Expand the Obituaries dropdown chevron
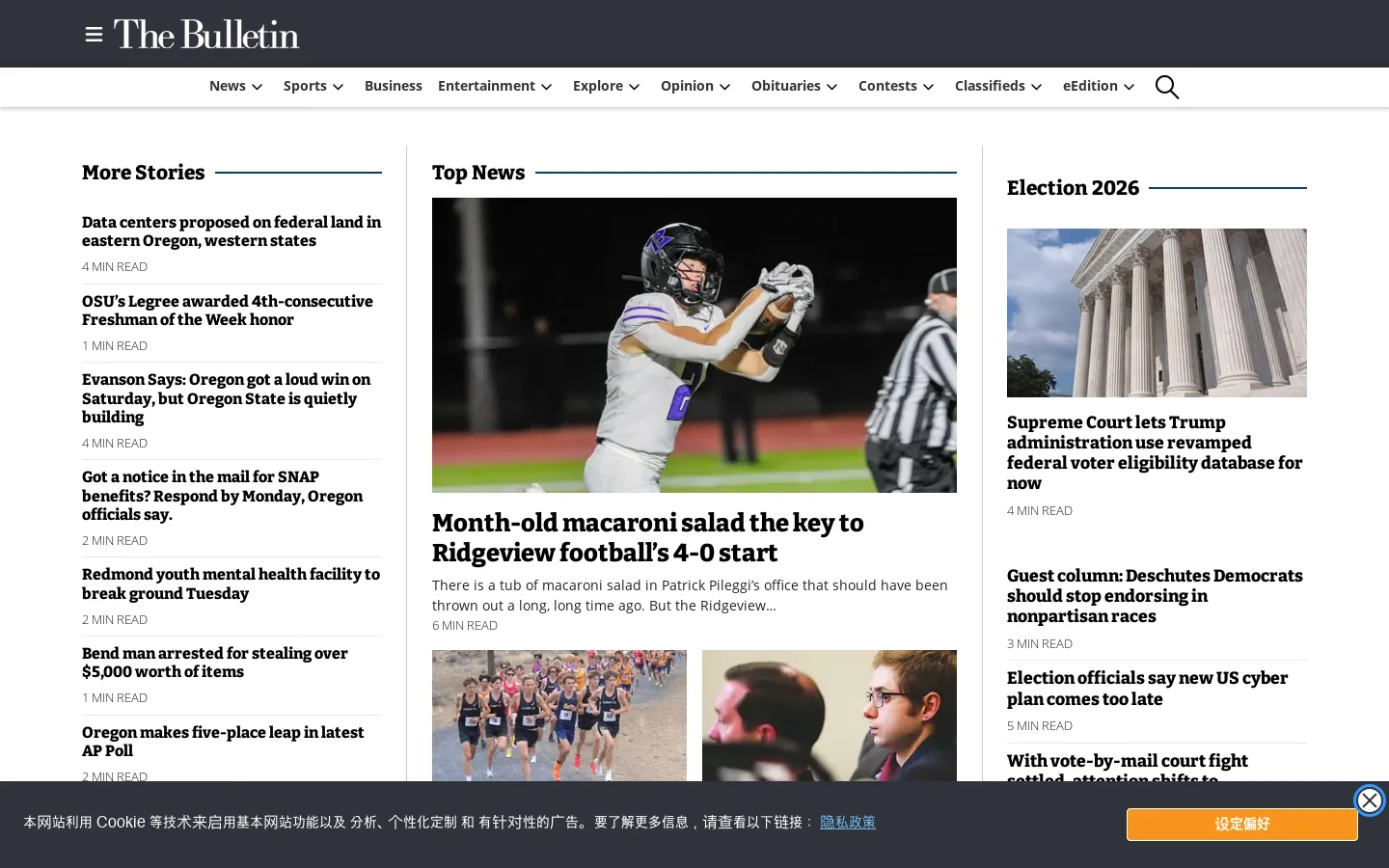This screenshot has height=868, width=1389. pos(832,87)
